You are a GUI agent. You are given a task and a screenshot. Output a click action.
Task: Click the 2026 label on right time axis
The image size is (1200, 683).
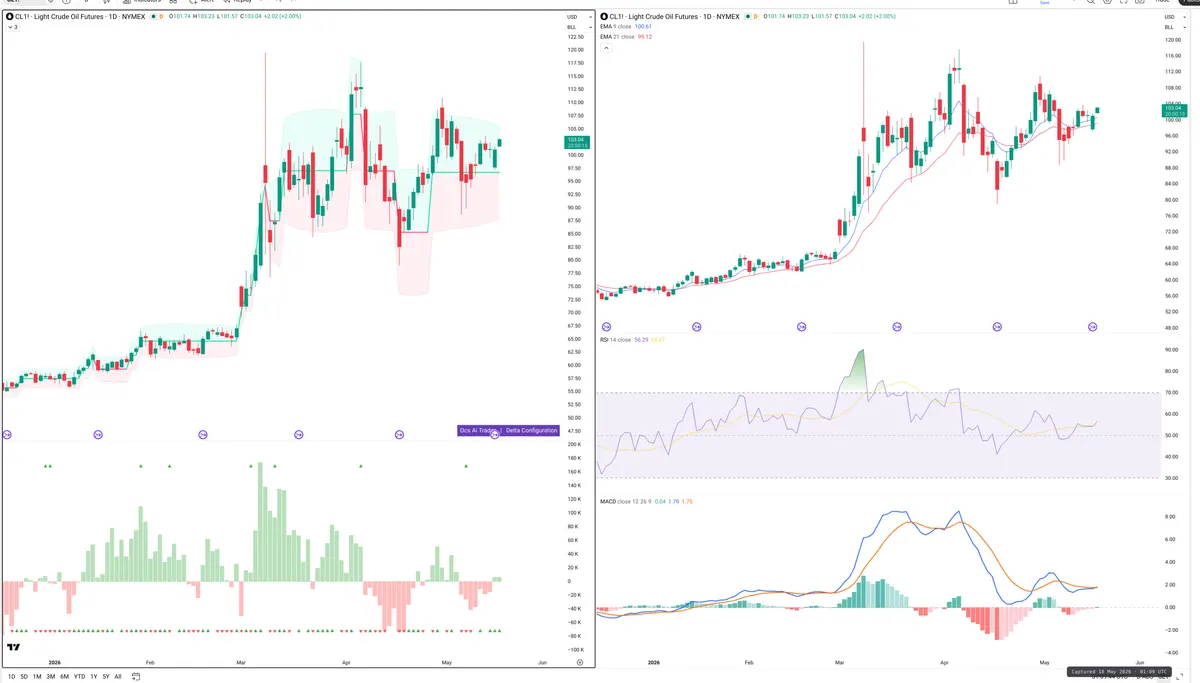[x=654, y=662]
